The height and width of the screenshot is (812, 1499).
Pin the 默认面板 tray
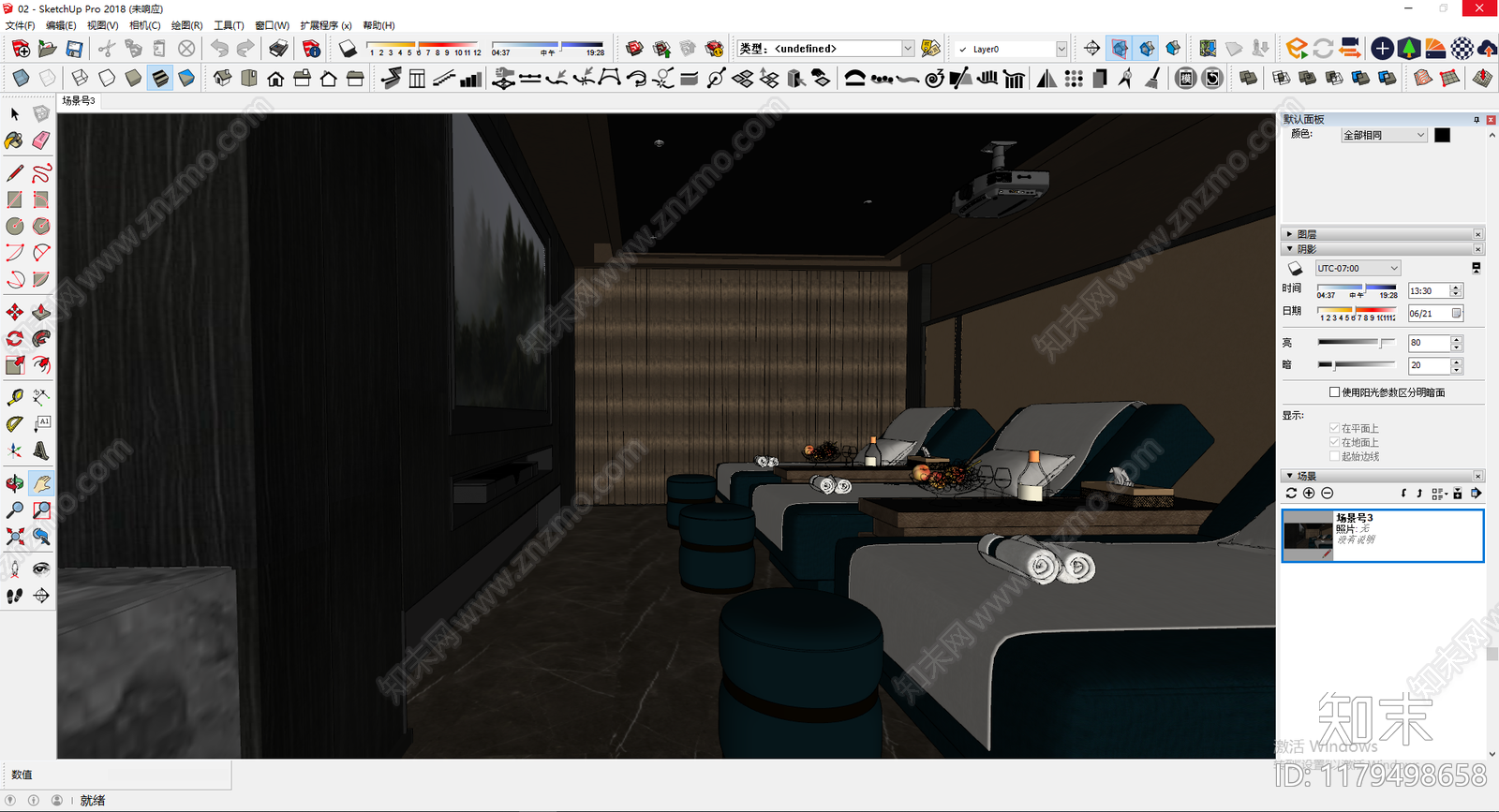tap(1477, 120)
